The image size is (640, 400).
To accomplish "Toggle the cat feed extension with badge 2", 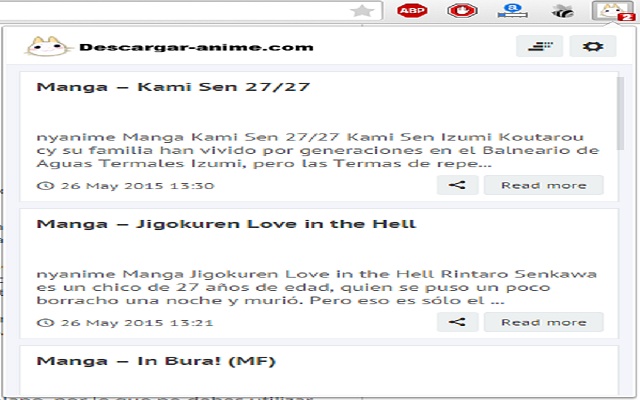I will click(x=613, y=11).
